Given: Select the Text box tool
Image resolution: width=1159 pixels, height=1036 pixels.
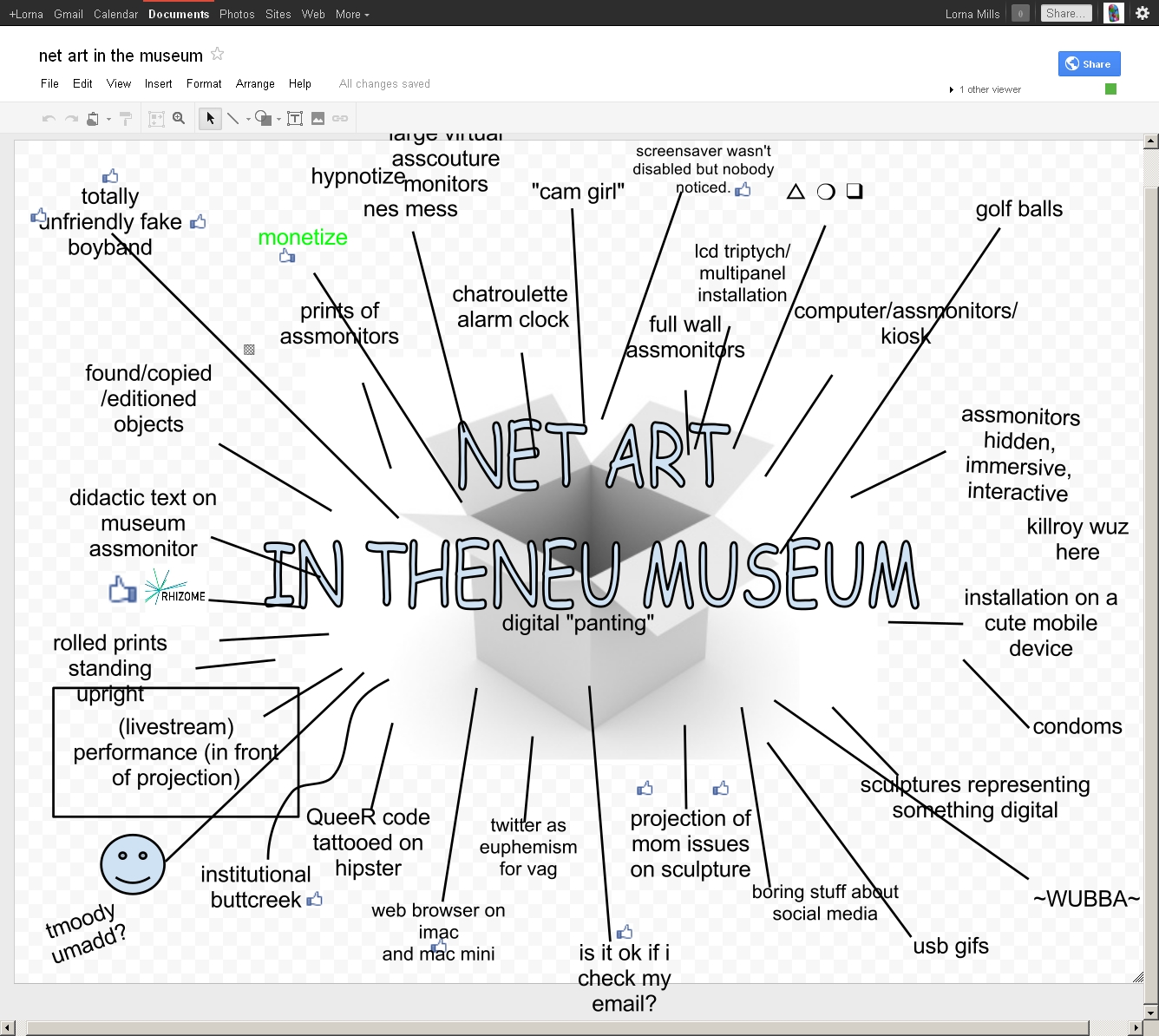Looking at the screenshot, I should [295, 119].
